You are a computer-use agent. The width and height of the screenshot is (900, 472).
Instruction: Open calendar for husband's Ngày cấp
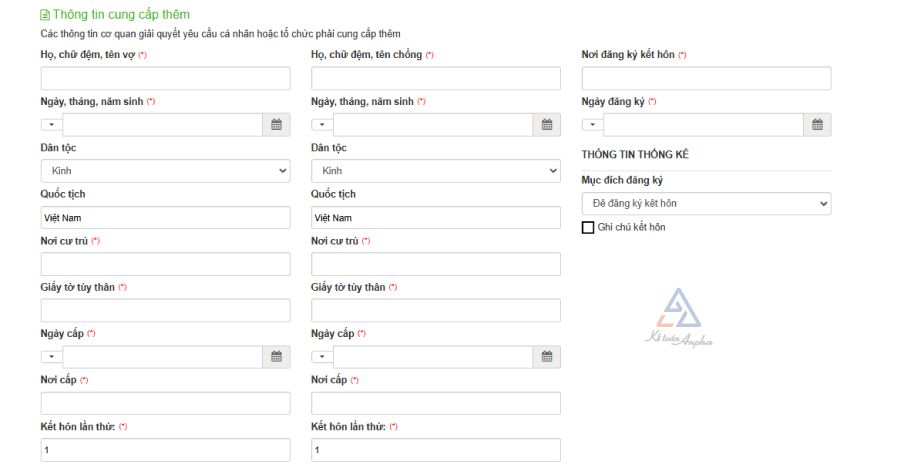(x=546, y=357)
